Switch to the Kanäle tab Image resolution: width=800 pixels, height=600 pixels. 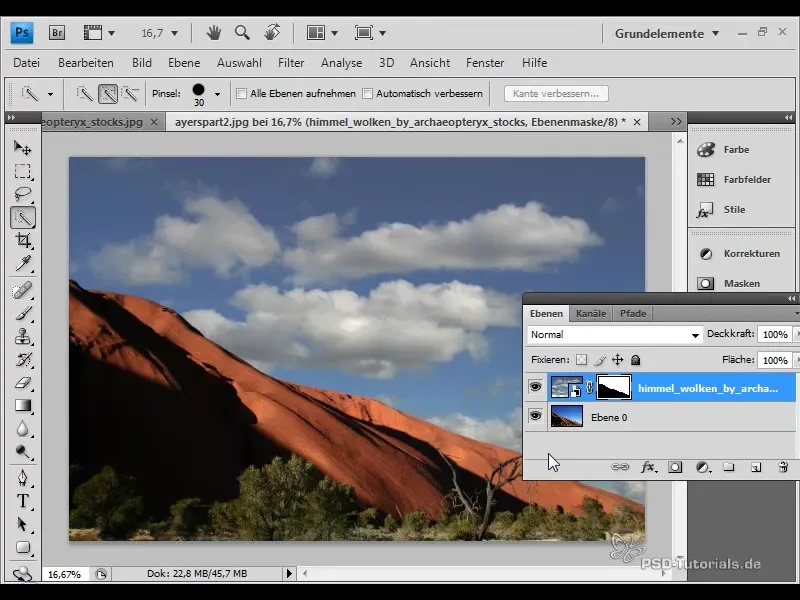pos(591,313)
